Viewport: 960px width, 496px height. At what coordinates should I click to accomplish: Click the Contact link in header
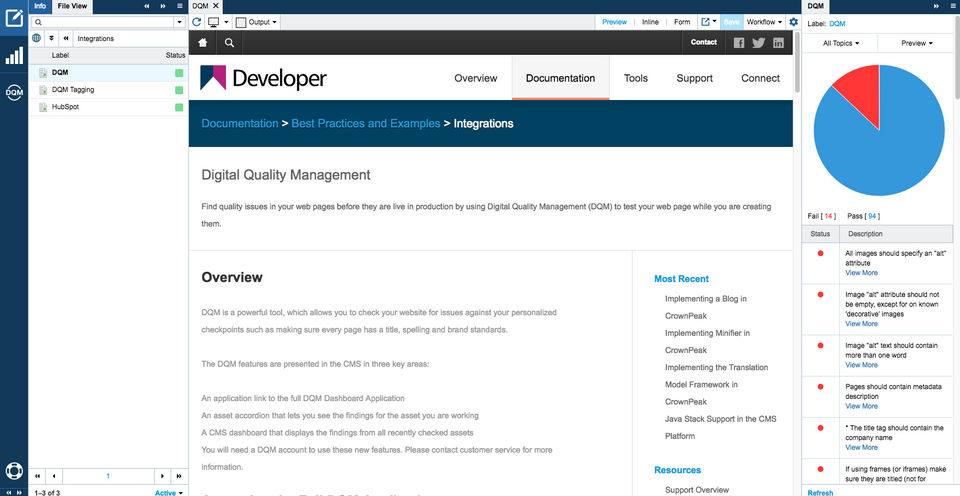703,42
